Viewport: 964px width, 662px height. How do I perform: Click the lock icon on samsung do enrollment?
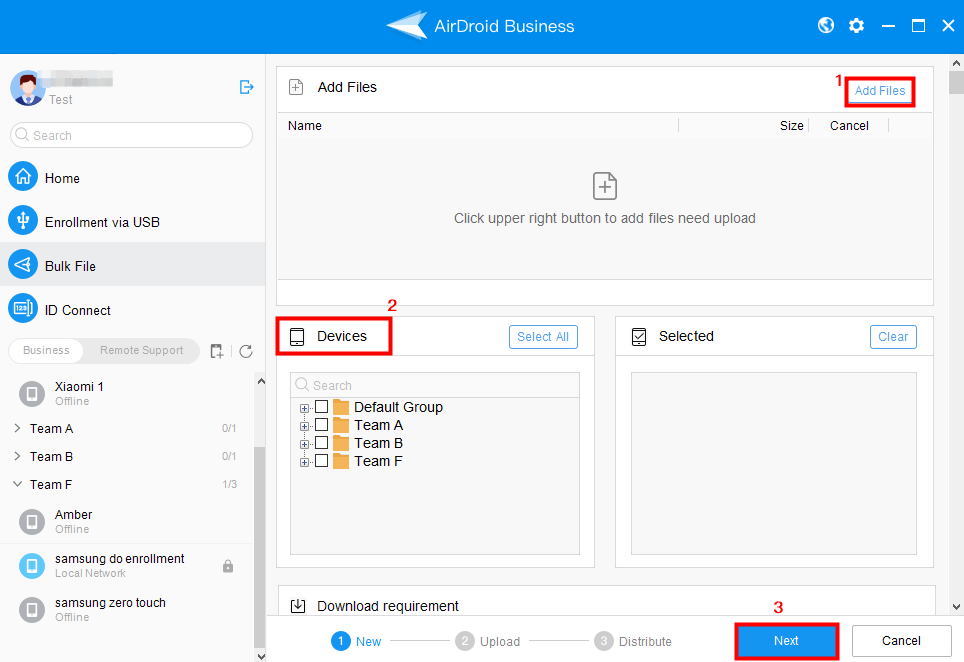[x=228, y=565]
